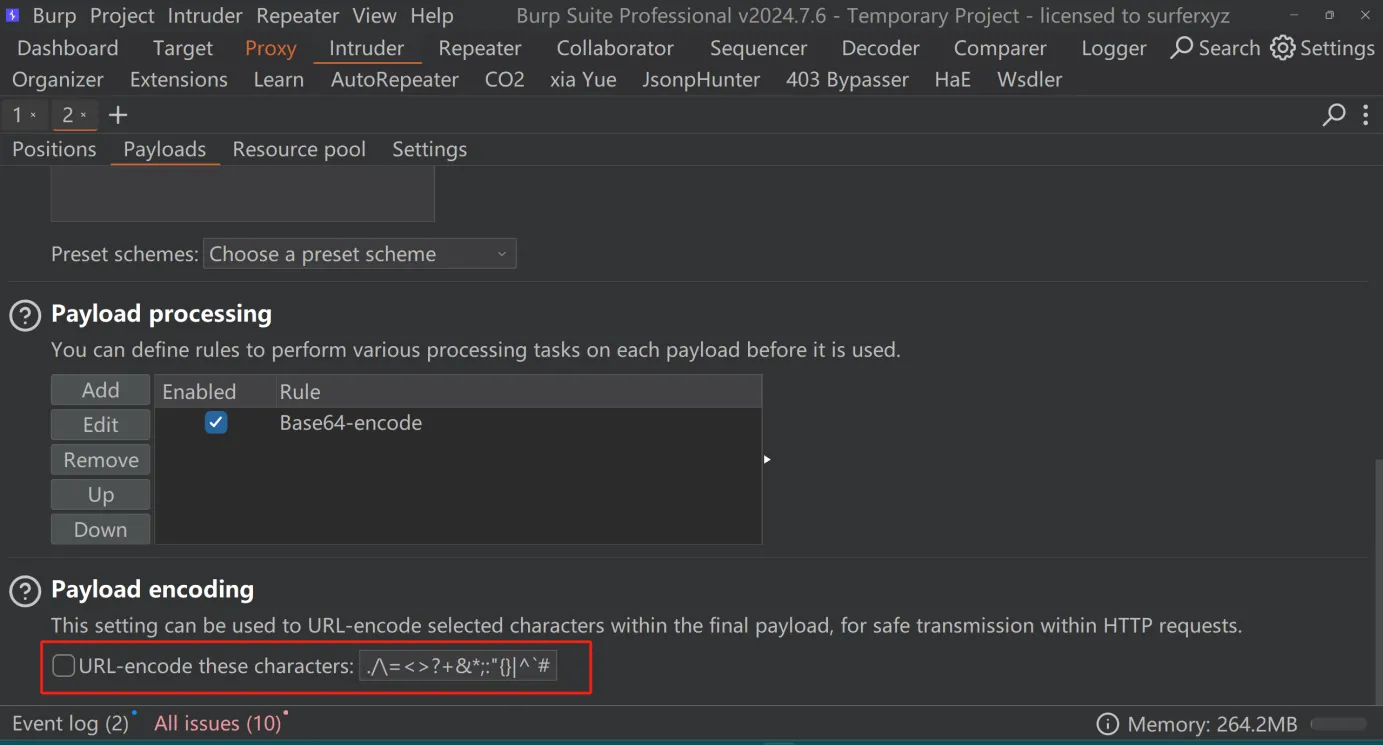Enable URL-encode these characters checkbox
The height and width of the screenshot is (745, 1383).
coord(64,666)
